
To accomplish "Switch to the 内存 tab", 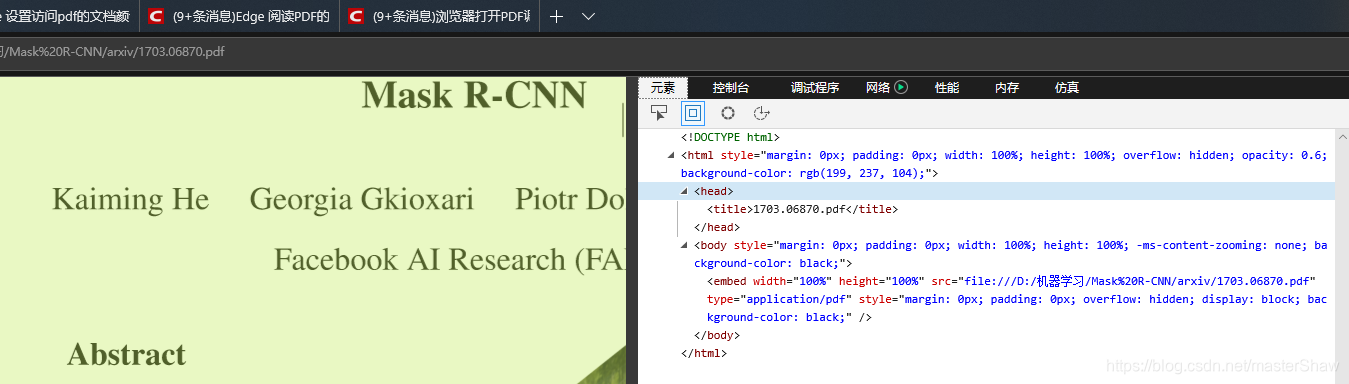I will (1007, 87).
